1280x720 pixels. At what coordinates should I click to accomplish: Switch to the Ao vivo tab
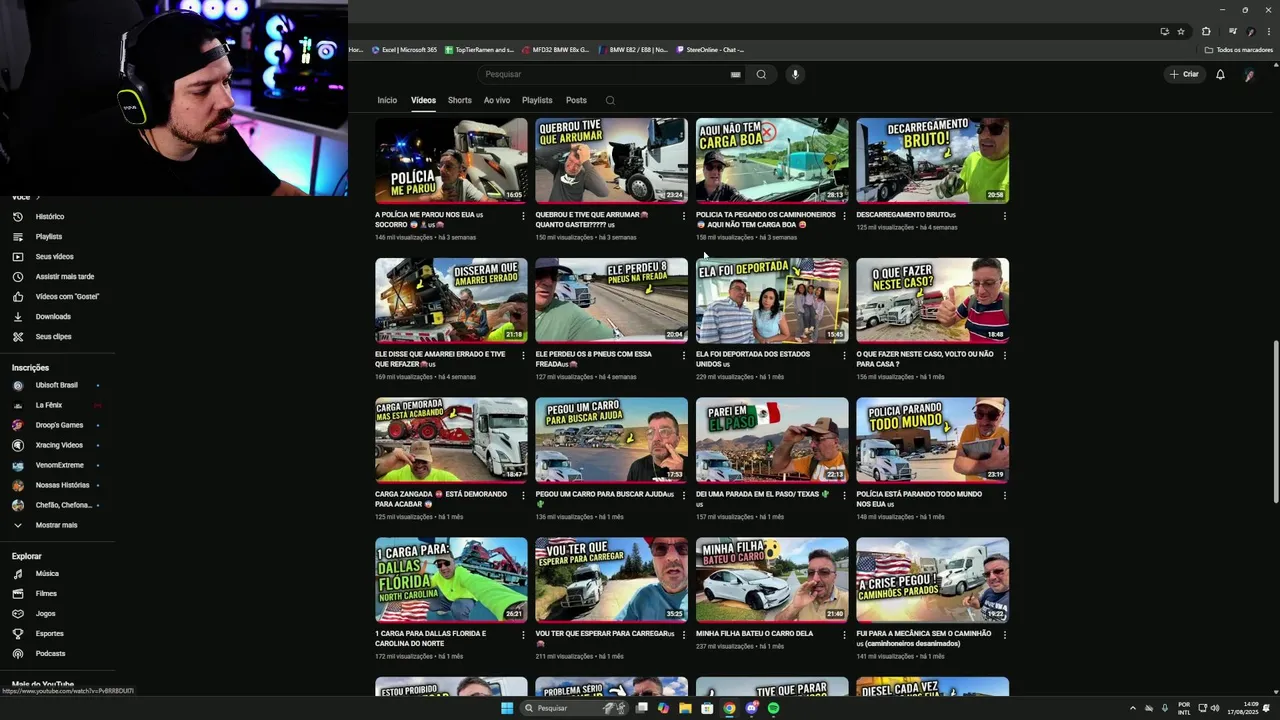497,100
